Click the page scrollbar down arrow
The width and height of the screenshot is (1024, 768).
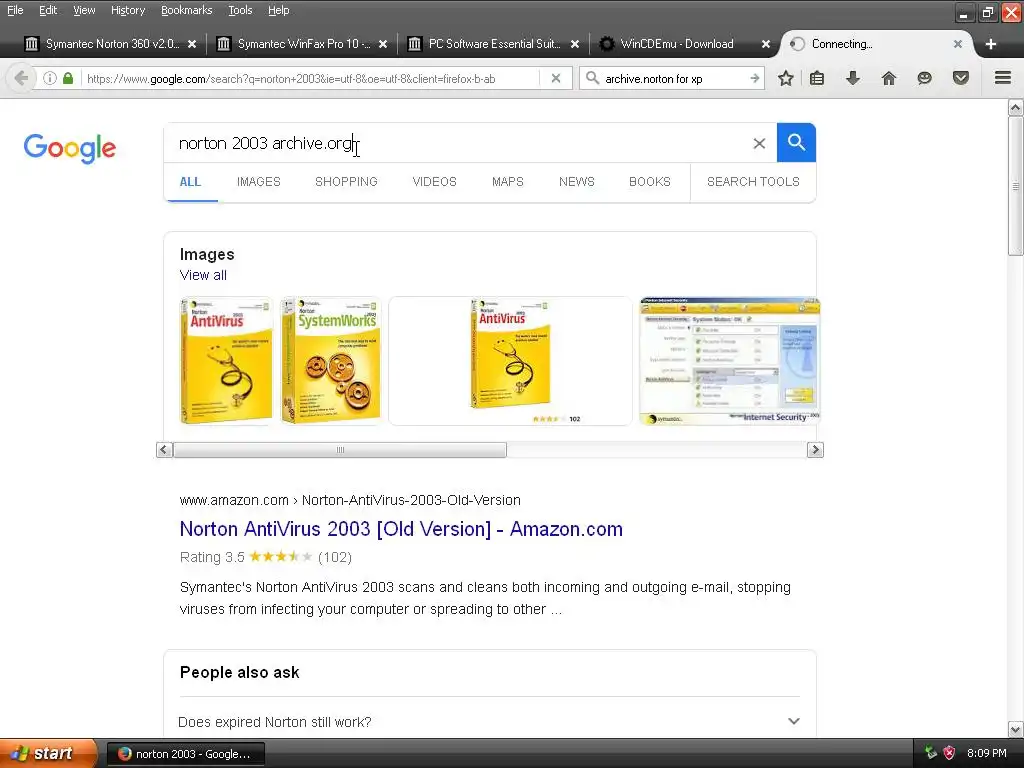1016,729
